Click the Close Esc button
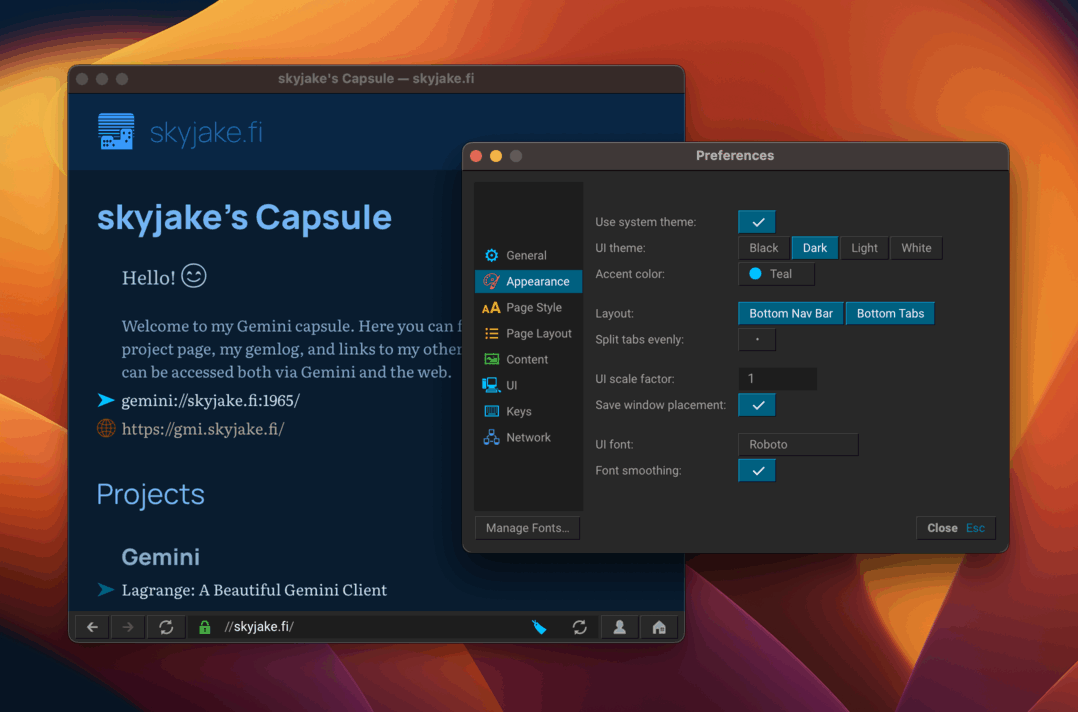This screenshot has height=712, width=1078. pyautogui.click(x=956, y=528)
